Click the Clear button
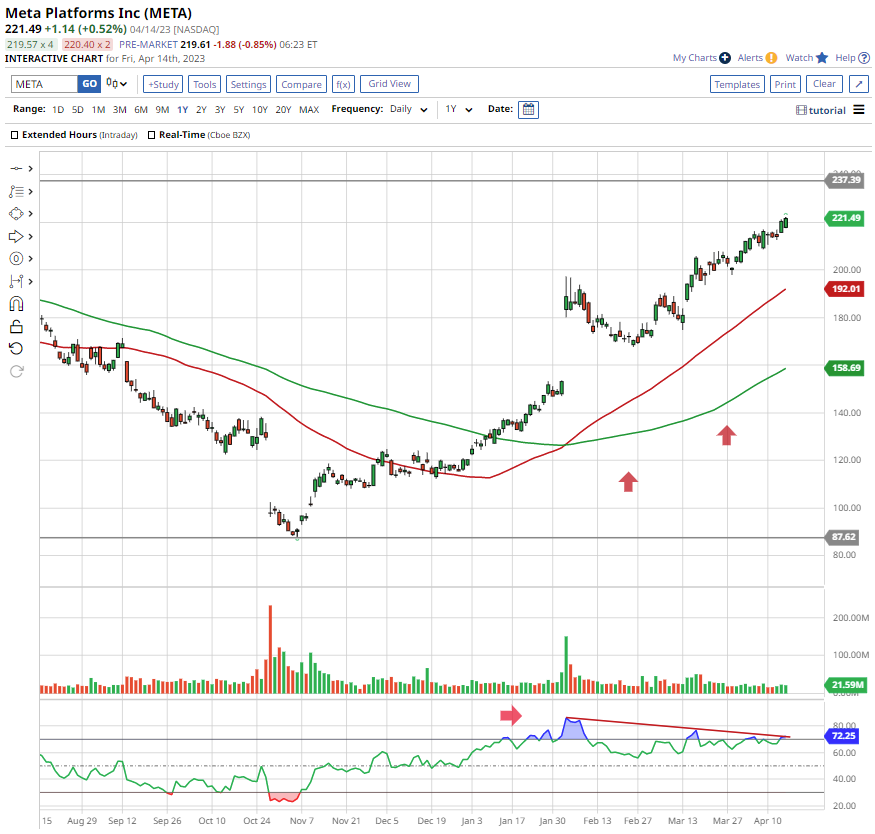The height and width of the screenshot is (834, 875). [x=824, y=84]
